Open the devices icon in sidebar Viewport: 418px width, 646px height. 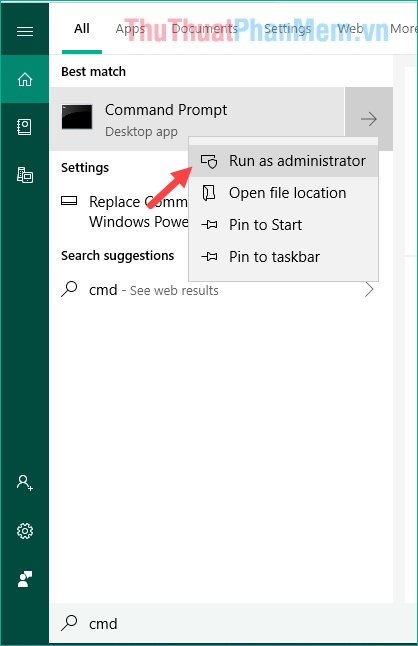pos(25,175)
